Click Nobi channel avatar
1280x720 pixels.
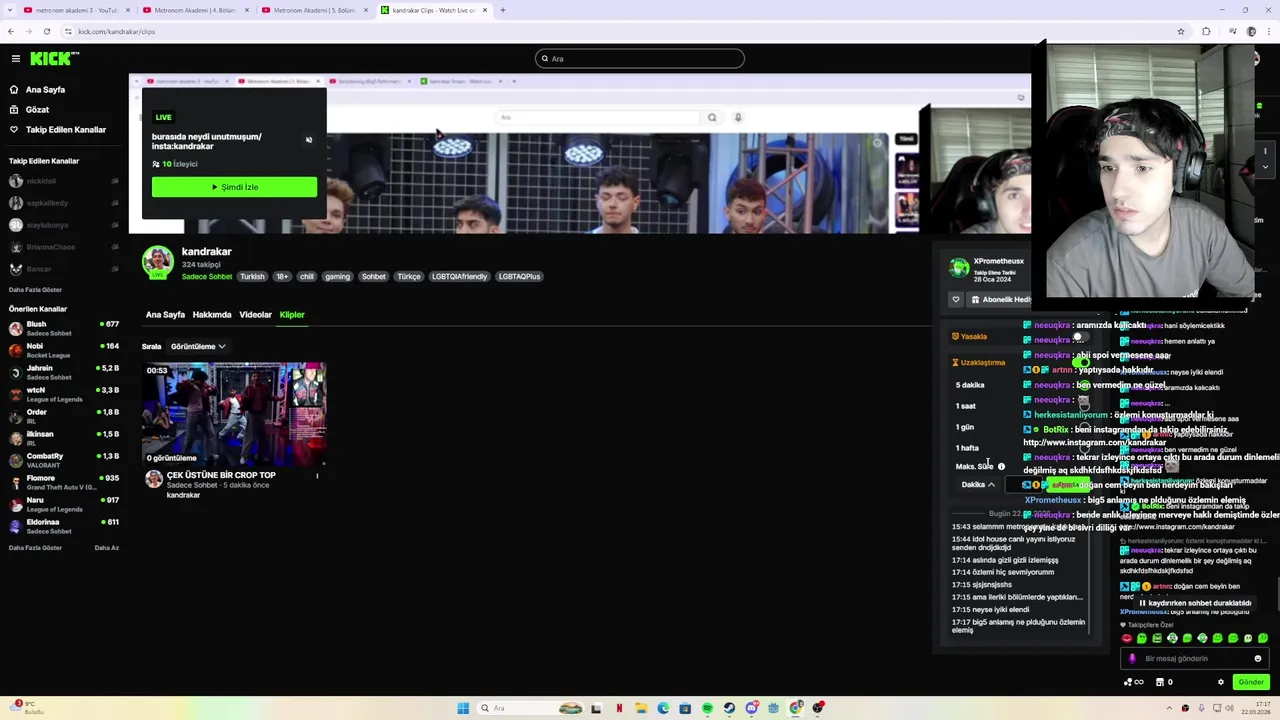(x=15, y=350)
